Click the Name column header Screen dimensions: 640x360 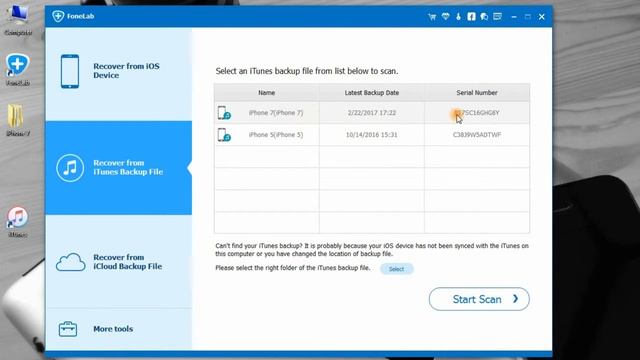[x=267, y=93]
